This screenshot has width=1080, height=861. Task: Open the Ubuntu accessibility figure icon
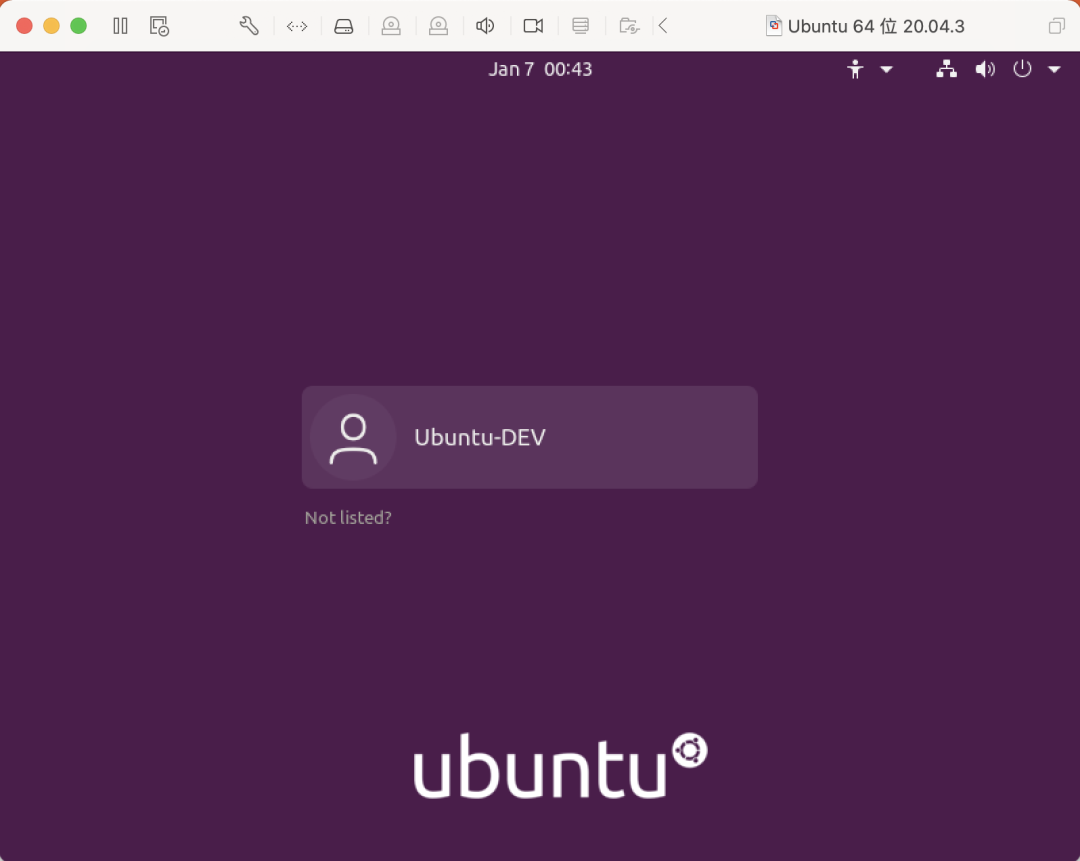(x=855, y=69)
